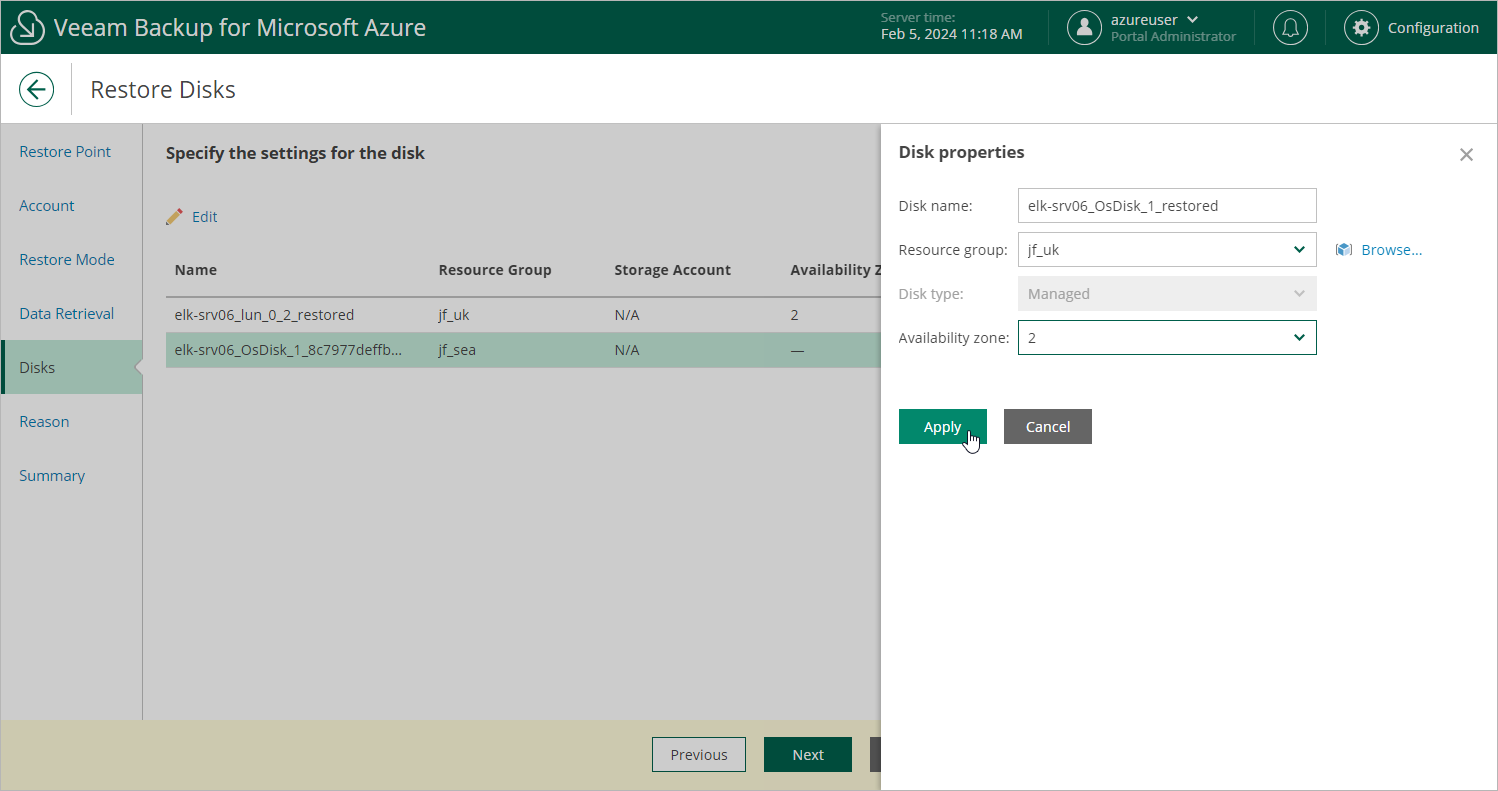
Task: Click the disabled Disk type dropdown
Action: coord(1167,294)
